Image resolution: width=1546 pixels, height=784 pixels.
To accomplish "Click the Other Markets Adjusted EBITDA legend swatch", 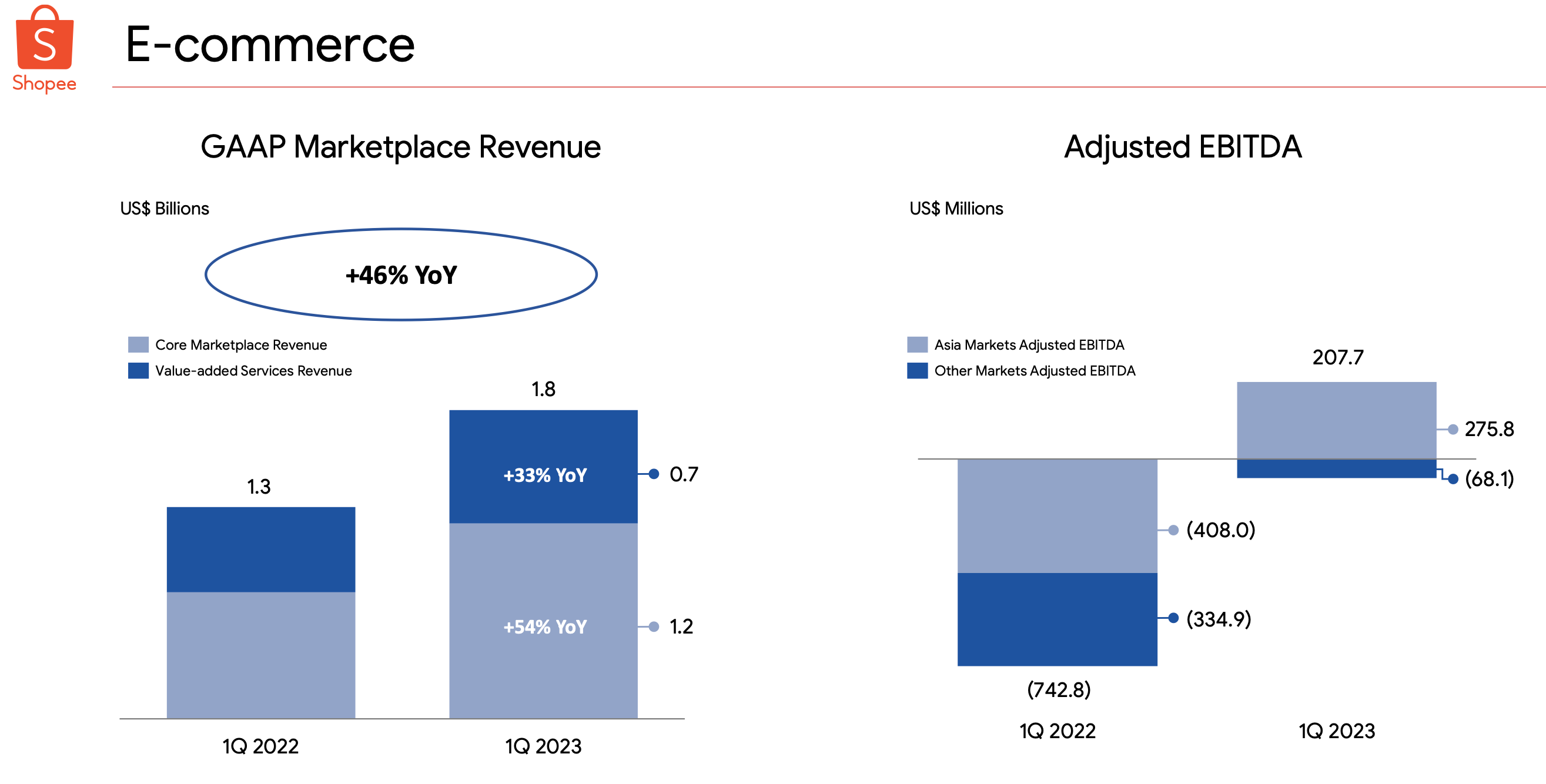I will pos(917,370).
